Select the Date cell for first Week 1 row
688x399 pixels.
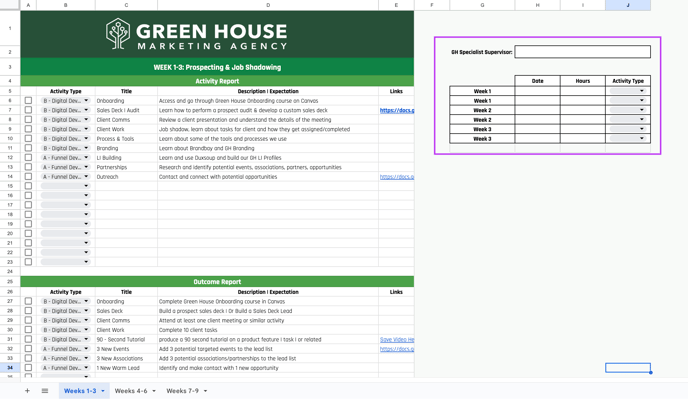pyautogui.click(x=538, y=91)
